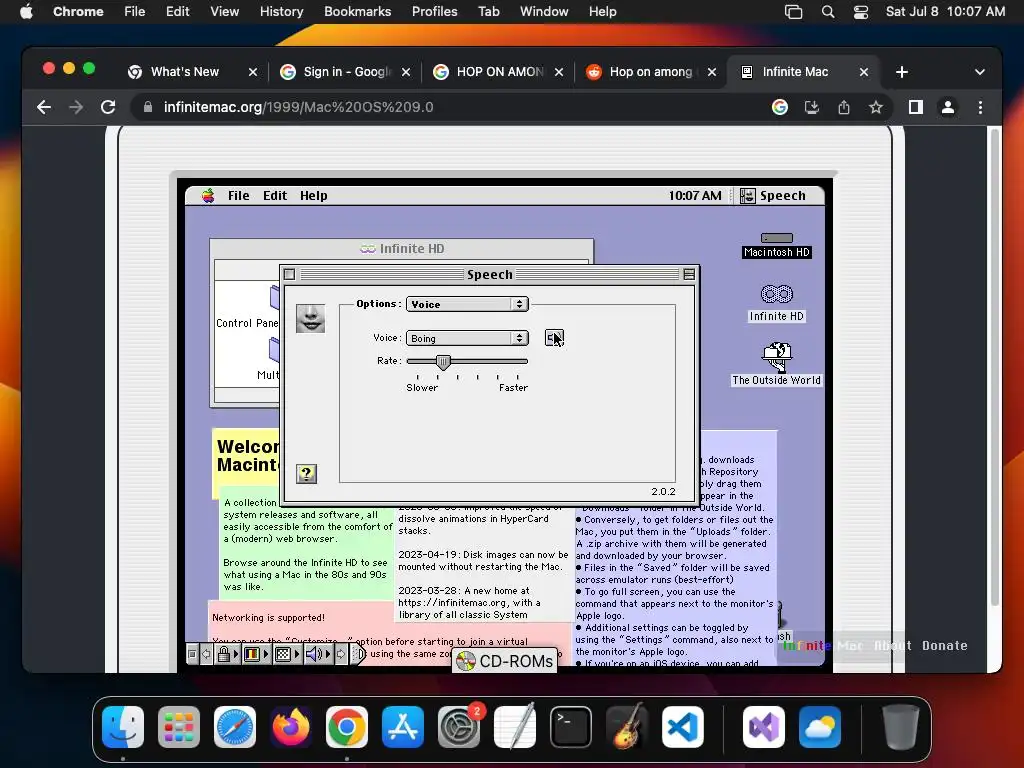Click the Chrome address bar URL
This screenshot has width=1024, height=768.
[x=298, y=107]
